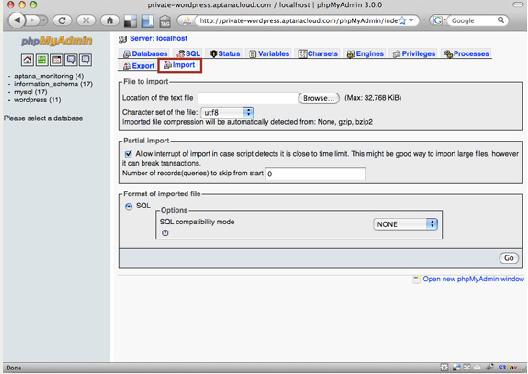The width and height of the screenshot is (528, 374).
Task: Open the Privileges tab
Action: [x=414, y=54]
